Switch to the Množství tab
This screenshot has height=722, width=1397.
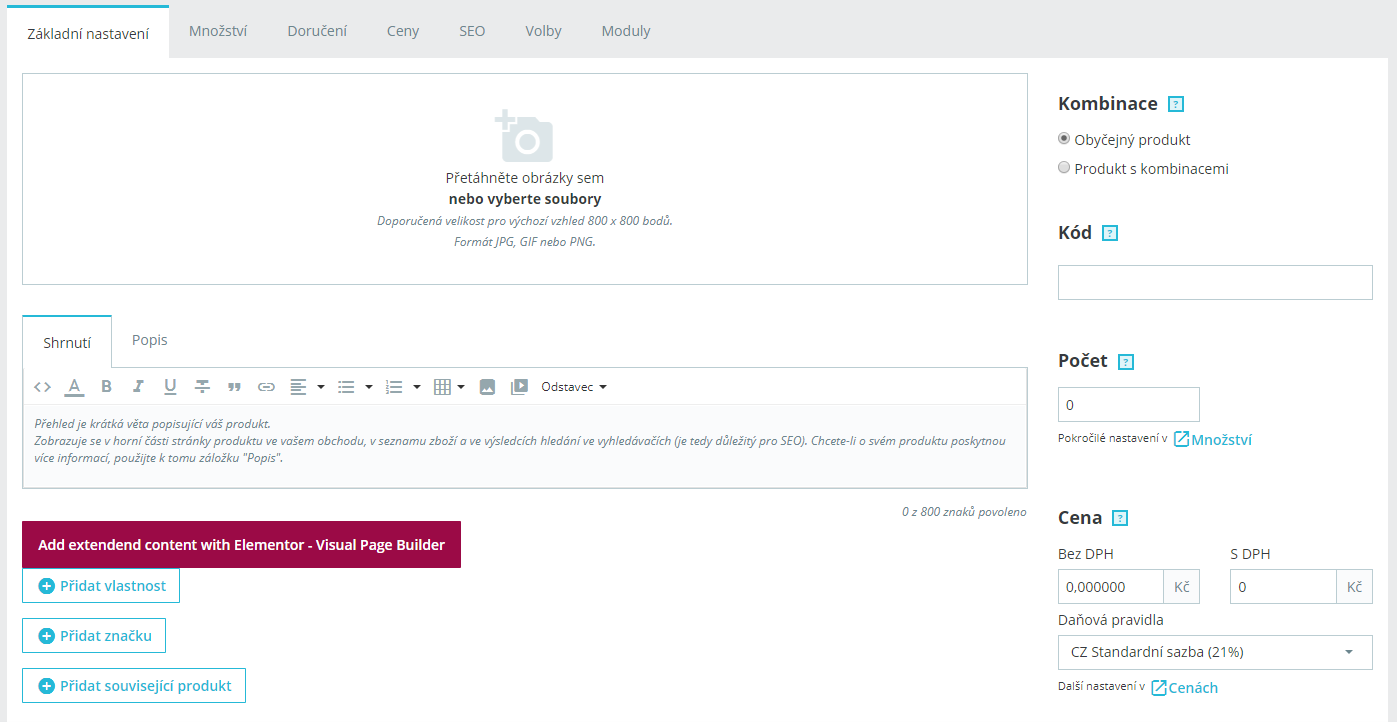click(x=218, y=31)
